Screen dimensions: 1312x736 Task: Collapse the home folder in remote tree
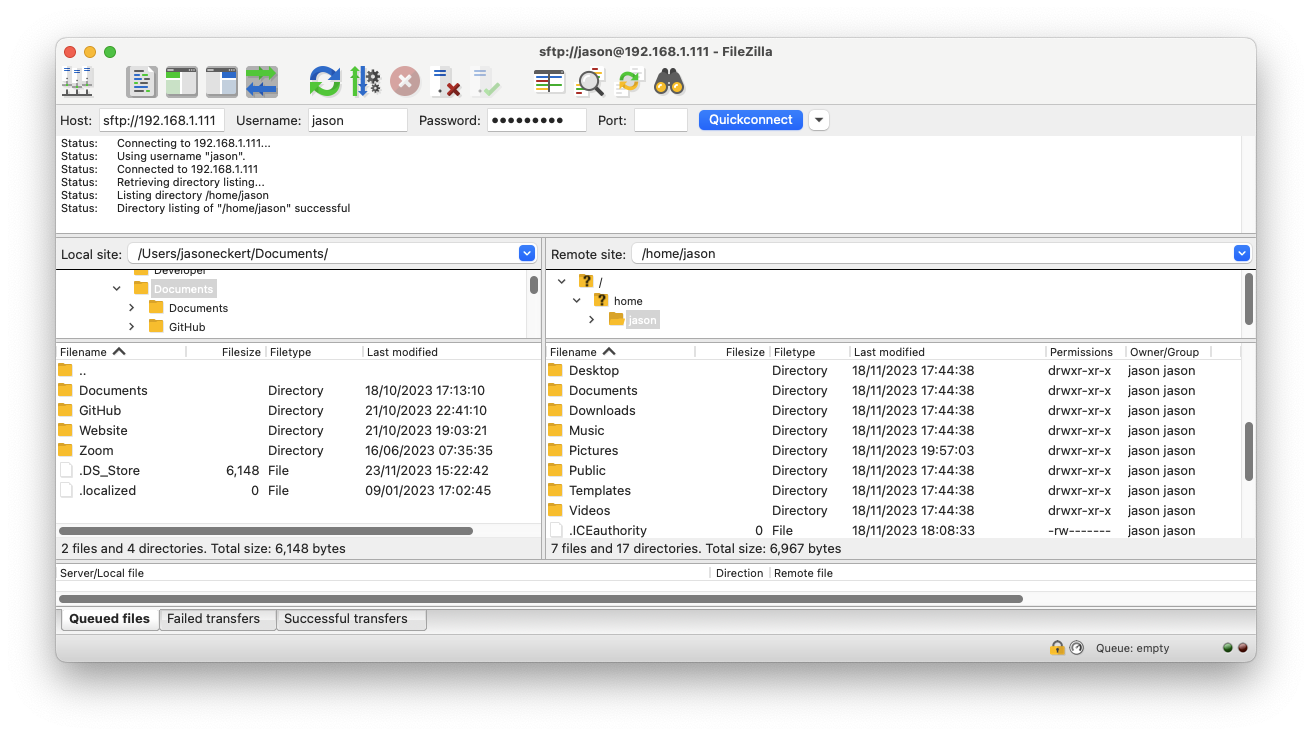[x=575, y=300]
